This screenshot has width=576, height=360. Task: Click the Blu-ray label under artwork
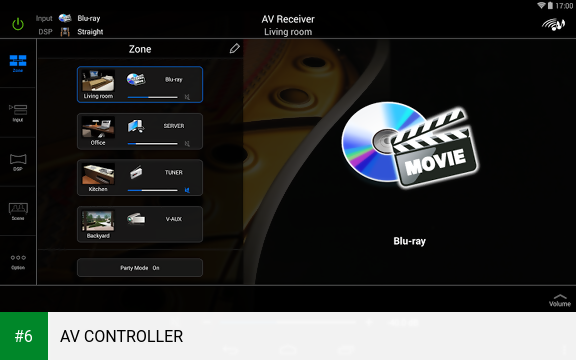pos(409,241)
